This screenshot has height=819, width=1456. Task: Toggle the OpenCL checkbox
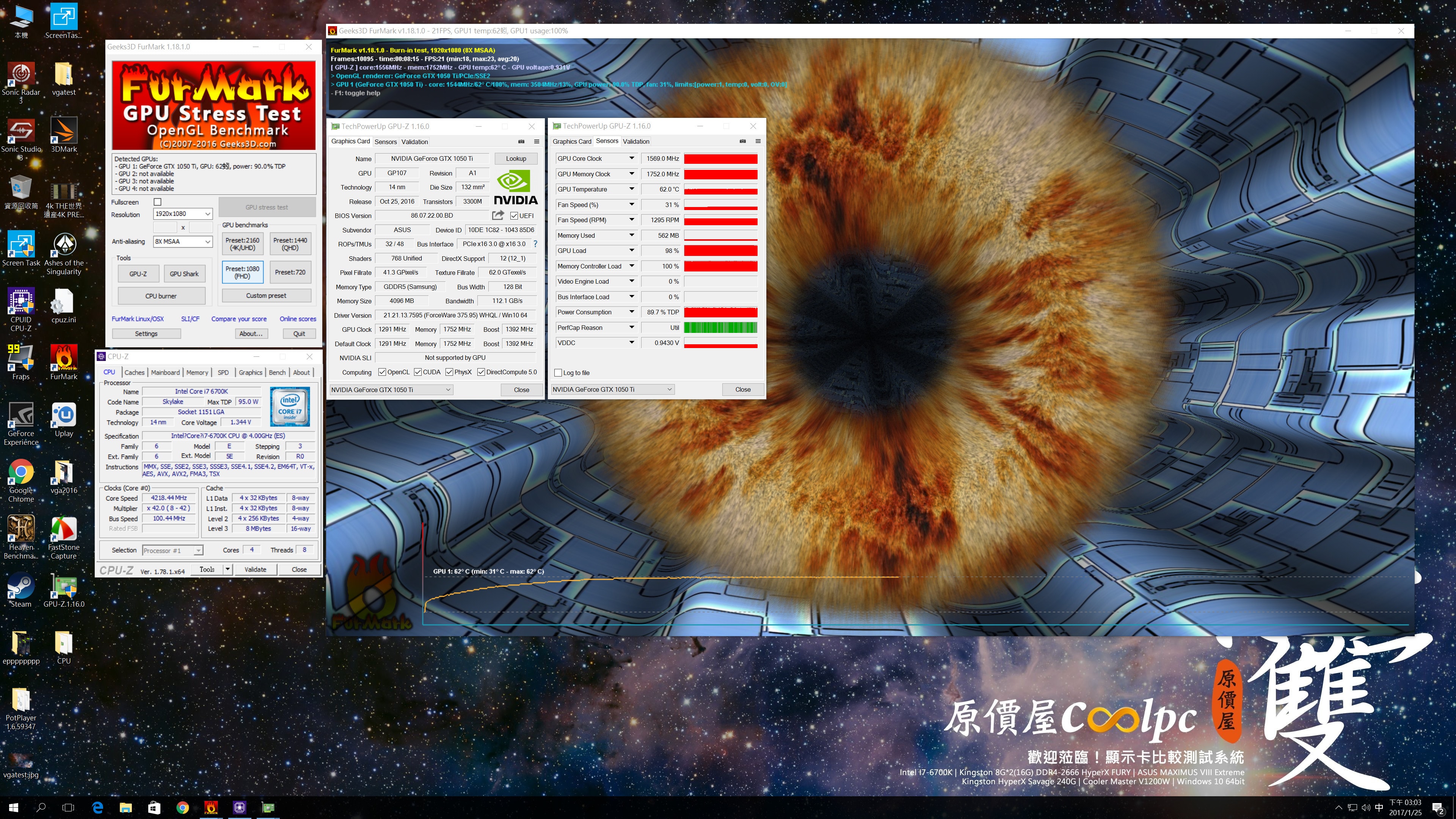coord(382,372)
